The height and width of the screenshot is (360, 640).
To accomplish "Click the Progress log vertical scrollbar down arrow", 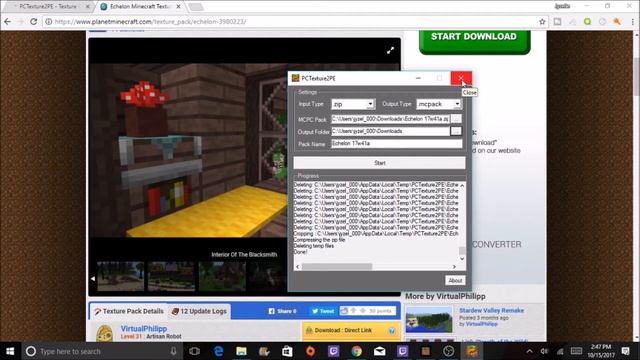I will [462, 258].
